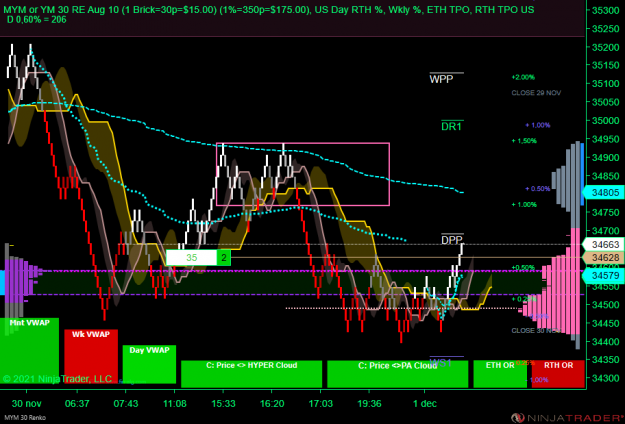Click the +2,00% level label
This screenshot has height=424, width=625.
[x=523, y=77]
